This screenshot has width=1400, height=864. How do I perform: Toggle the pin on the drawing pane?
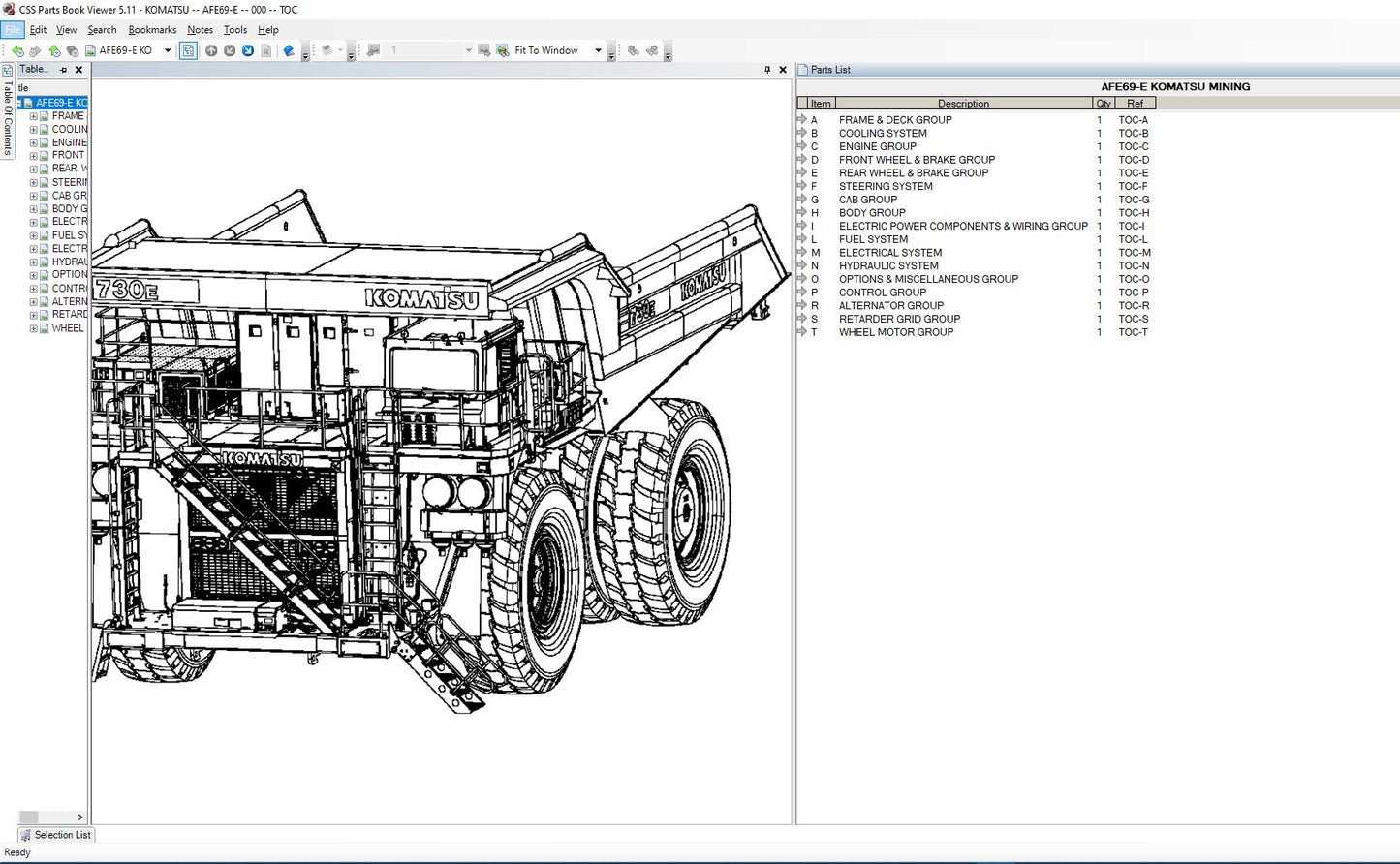pos(766,70)
